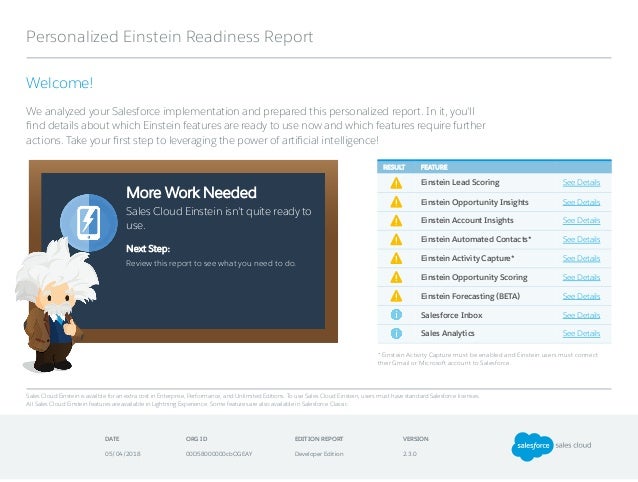This screenshot has height=482, width=638.
Task: Click the lightning phone icon on chalkboard
Action: coord(89,222)
